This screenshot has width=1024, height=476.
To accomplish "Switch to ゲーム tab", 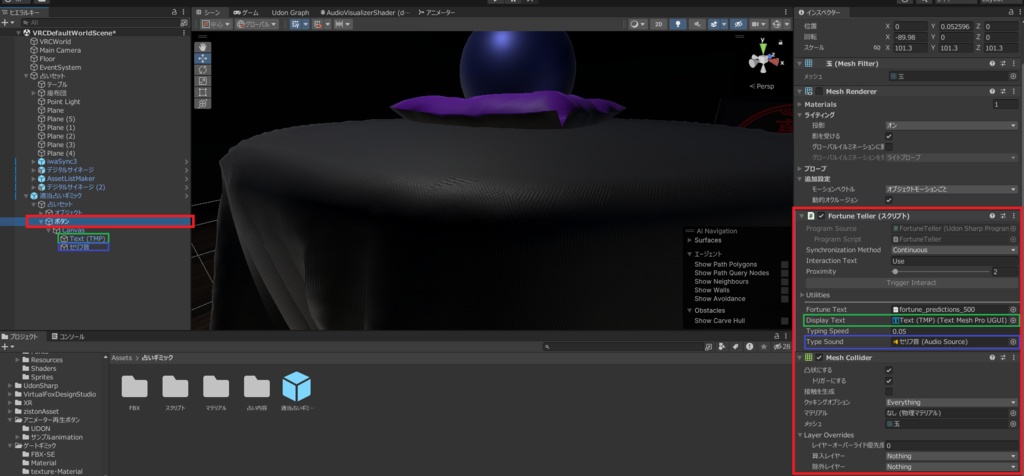I will point(247,12).
